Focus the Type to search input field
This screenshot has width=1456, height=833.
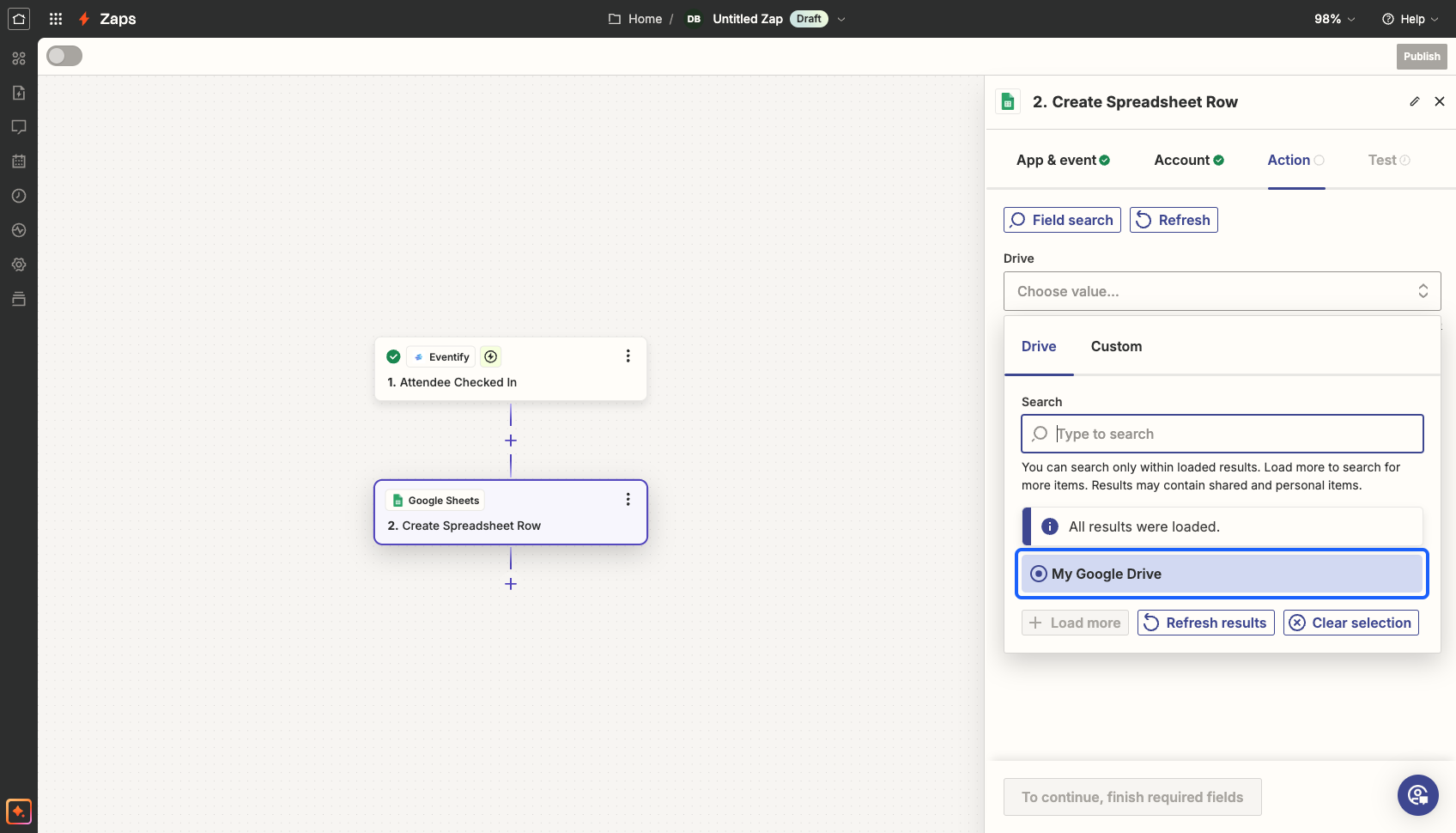pos(1222,434)
